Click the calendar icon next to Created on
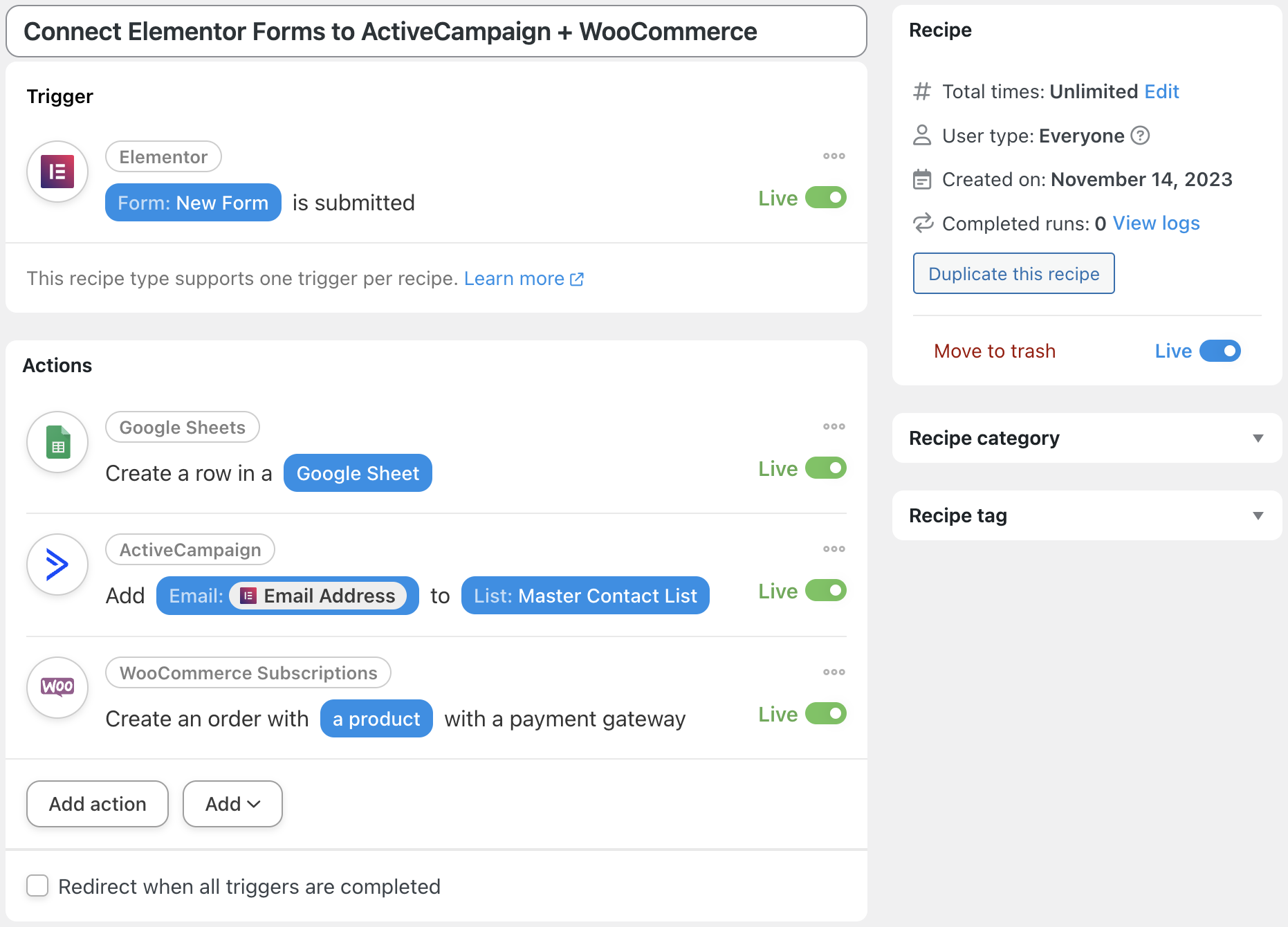 922,180
